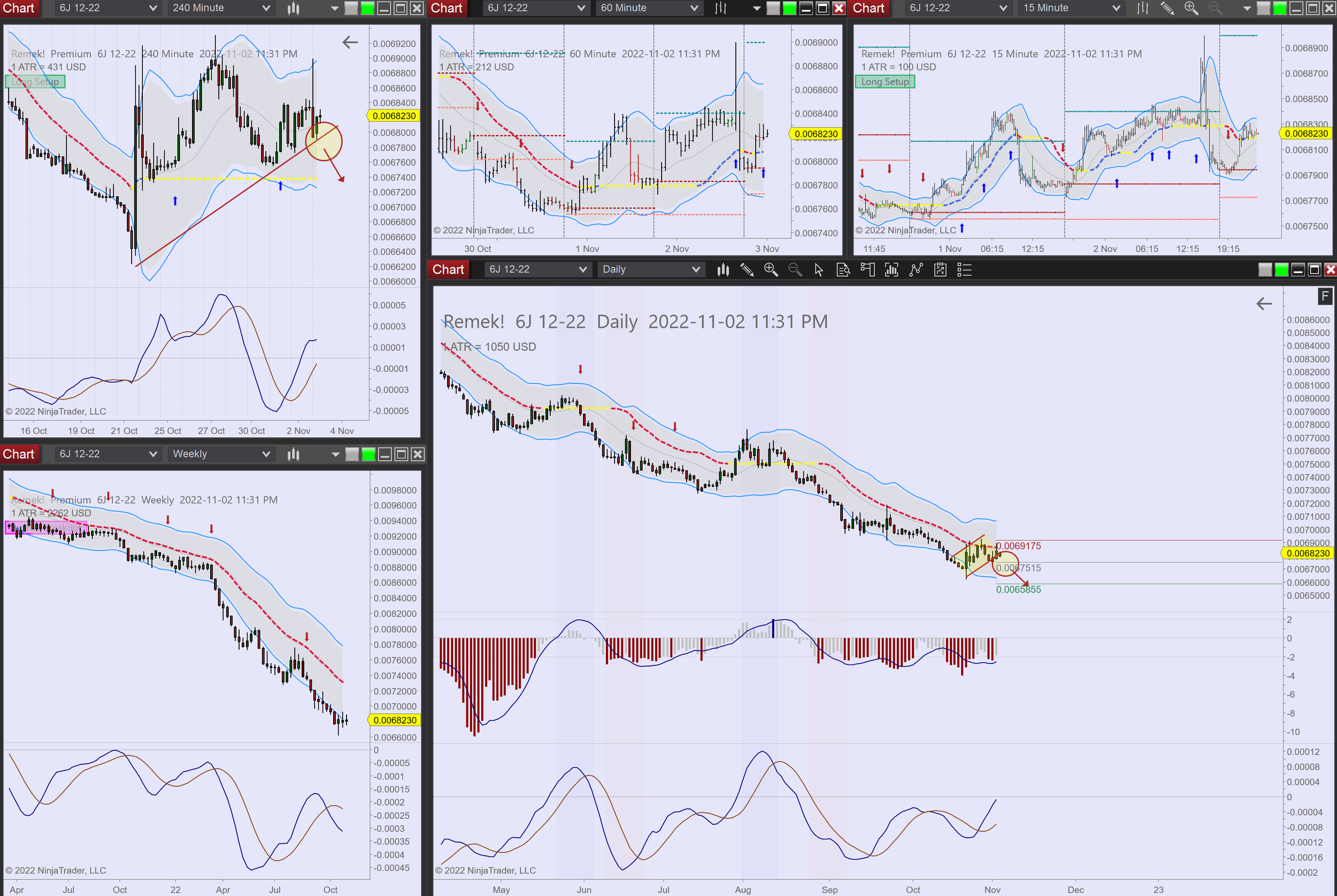
Task: Click zoom in icon on 15 Minute chart
Action: click(x=1191, y=8)
